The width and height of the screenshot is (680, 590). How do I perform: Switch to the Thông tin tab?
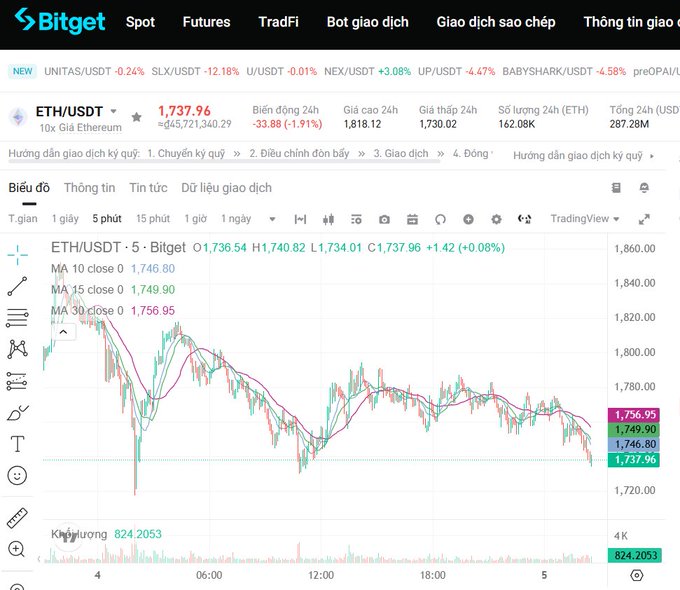89,188
